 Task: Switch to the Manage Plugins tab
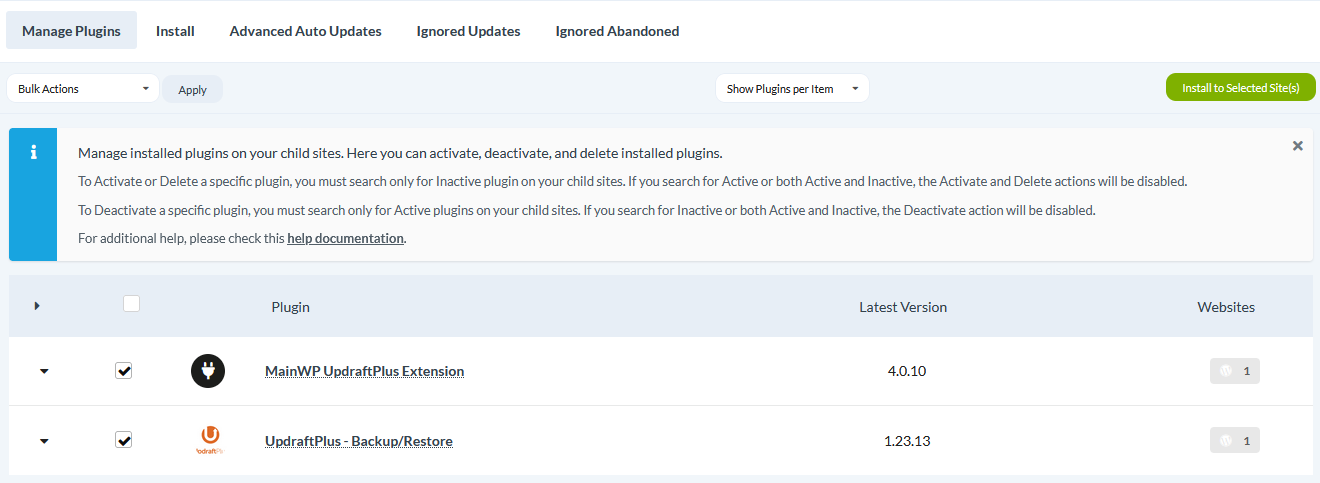pyautogui.click(x=71, y=31)
